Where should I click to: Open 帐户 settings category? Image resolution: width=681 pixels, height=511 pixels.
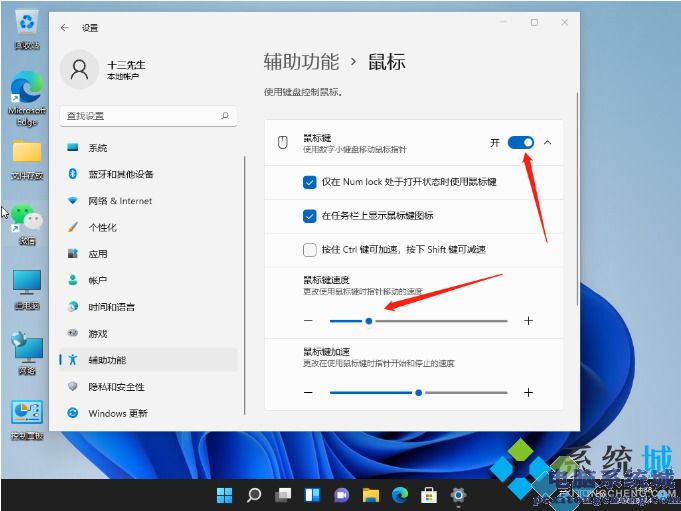(148, 280)
